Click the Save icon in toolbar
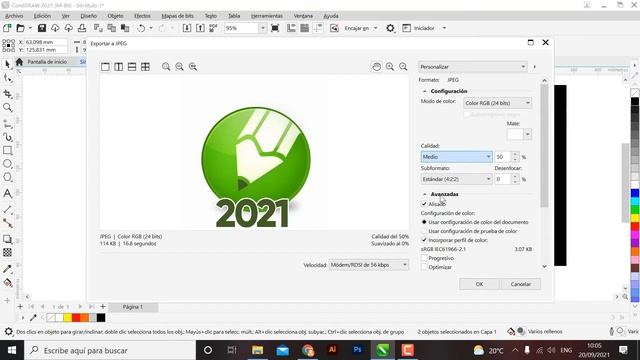This screenshot has height=360, width=640. click(x=42, y=28)
